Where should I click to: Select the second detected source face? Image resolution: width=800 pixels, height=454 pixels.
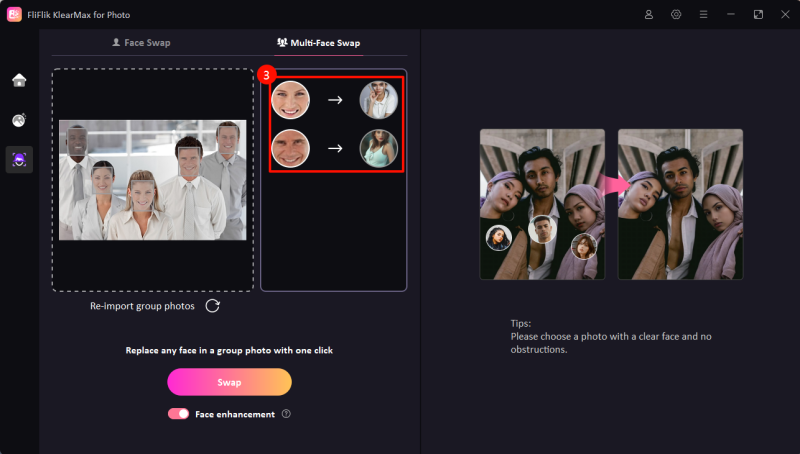pyautogui.click(x=290, y=149)
